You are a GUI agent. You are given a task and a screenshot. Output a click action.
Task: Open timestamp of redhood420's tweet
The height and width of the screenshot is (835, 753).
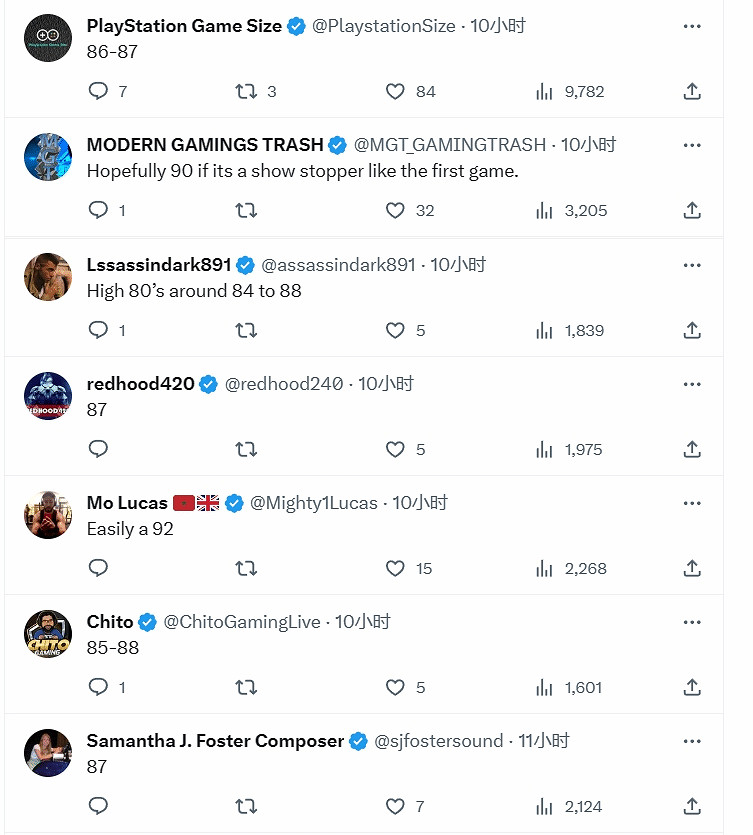[386, 384]
